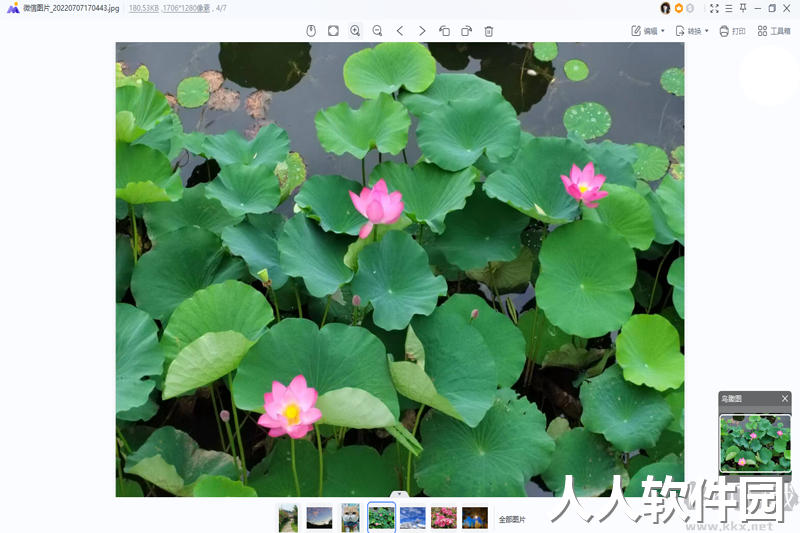This screenshot has height=533, width=800.
Task: Click the gray hexagon badge icon
Action: coord(690,8)
